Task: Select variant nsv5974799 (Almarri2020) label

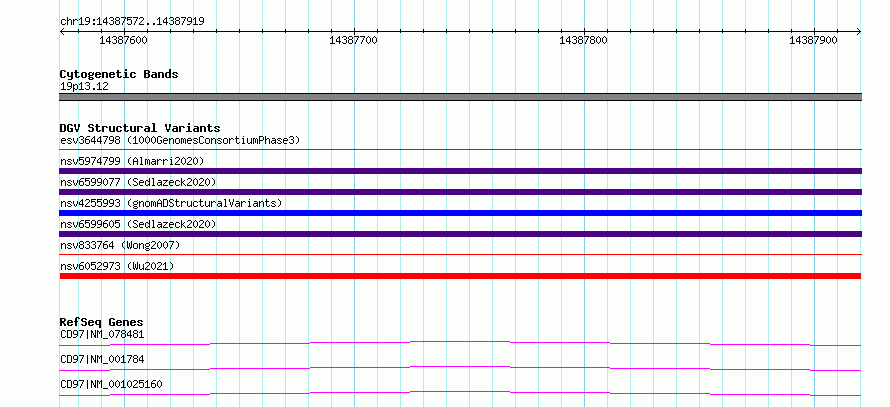Action: (x=132, y=161)
